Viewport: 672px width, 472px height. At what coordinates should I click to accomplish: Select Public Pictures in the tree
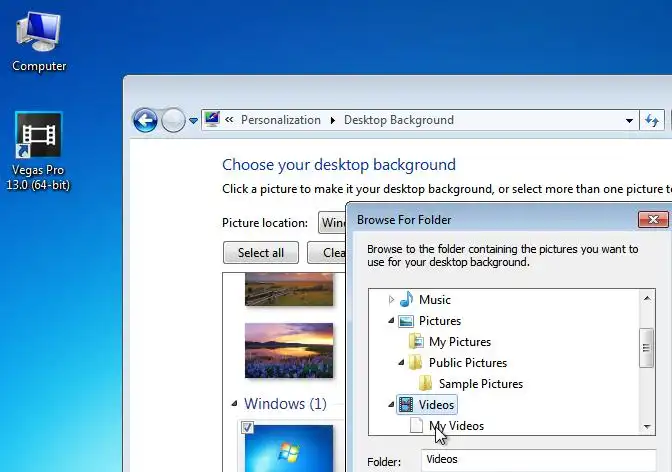[x=468, y=363]
